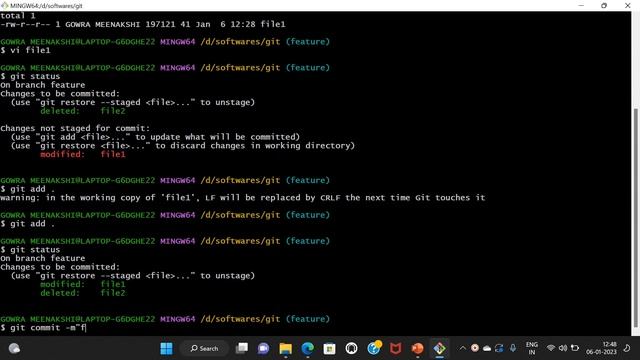Click the LF CRLF warning line
The width and height of the screenshot is (640, 360).
242,198
